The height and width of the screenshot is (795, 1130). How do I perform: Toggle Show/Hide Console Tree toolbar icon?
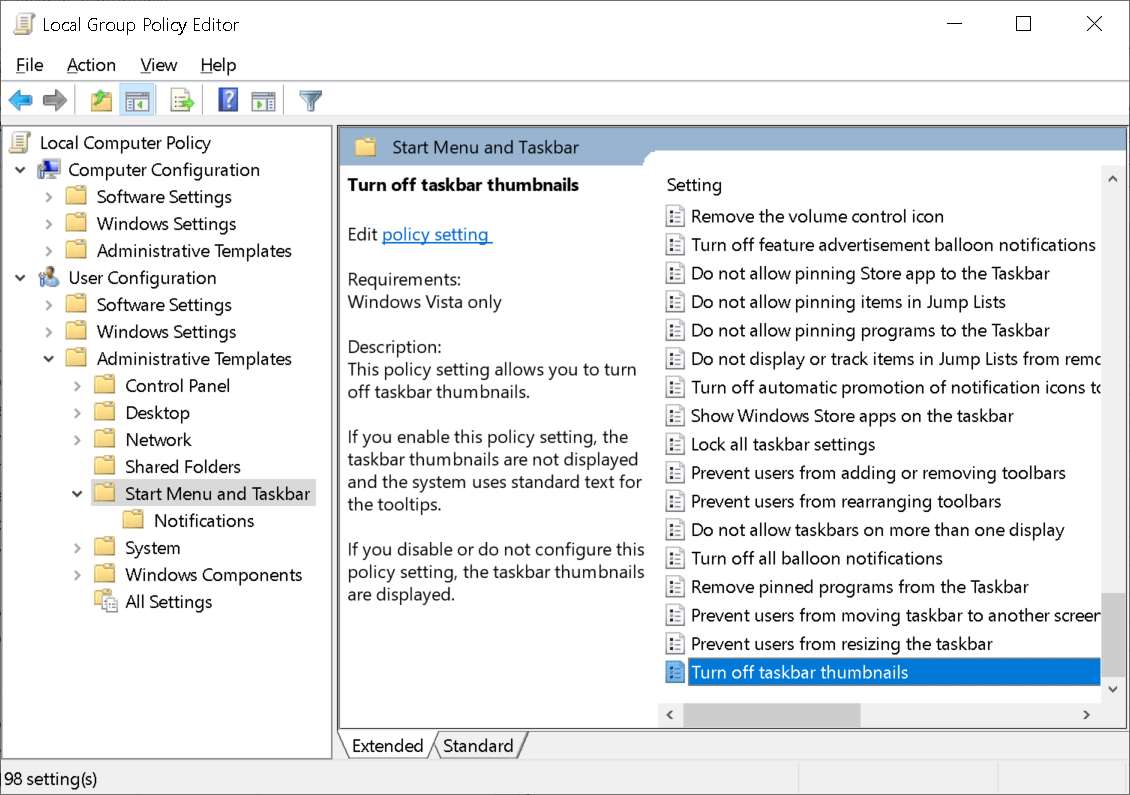tap(137, 100)
